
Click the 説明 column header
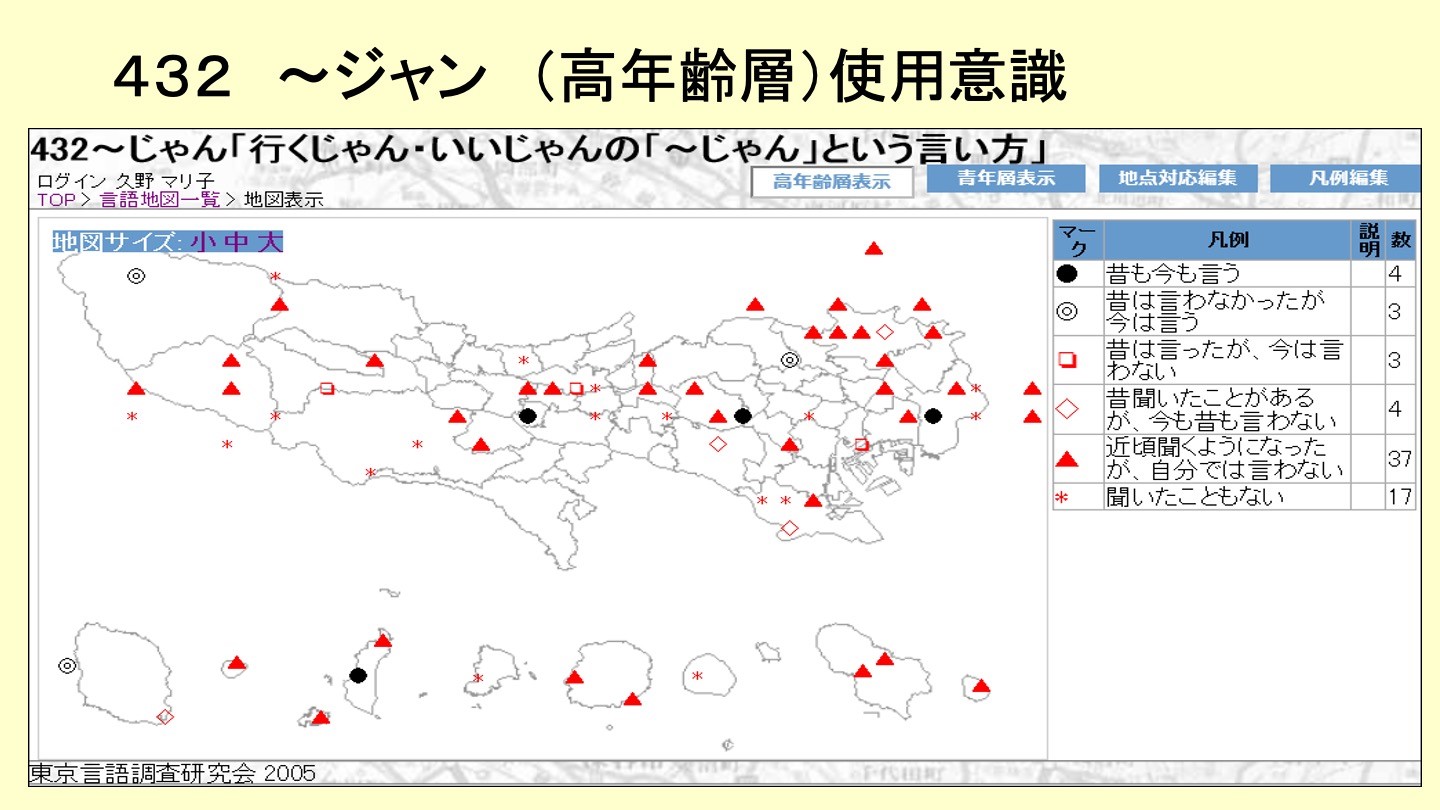[1368, 240]
